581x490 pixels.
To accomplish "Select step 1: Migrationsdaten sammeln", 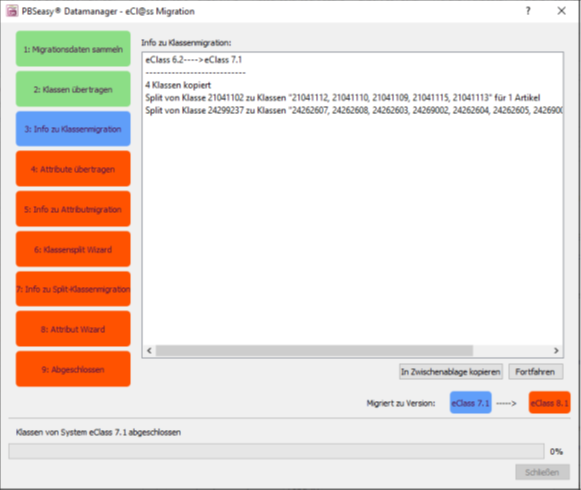I will coord(73,49).
